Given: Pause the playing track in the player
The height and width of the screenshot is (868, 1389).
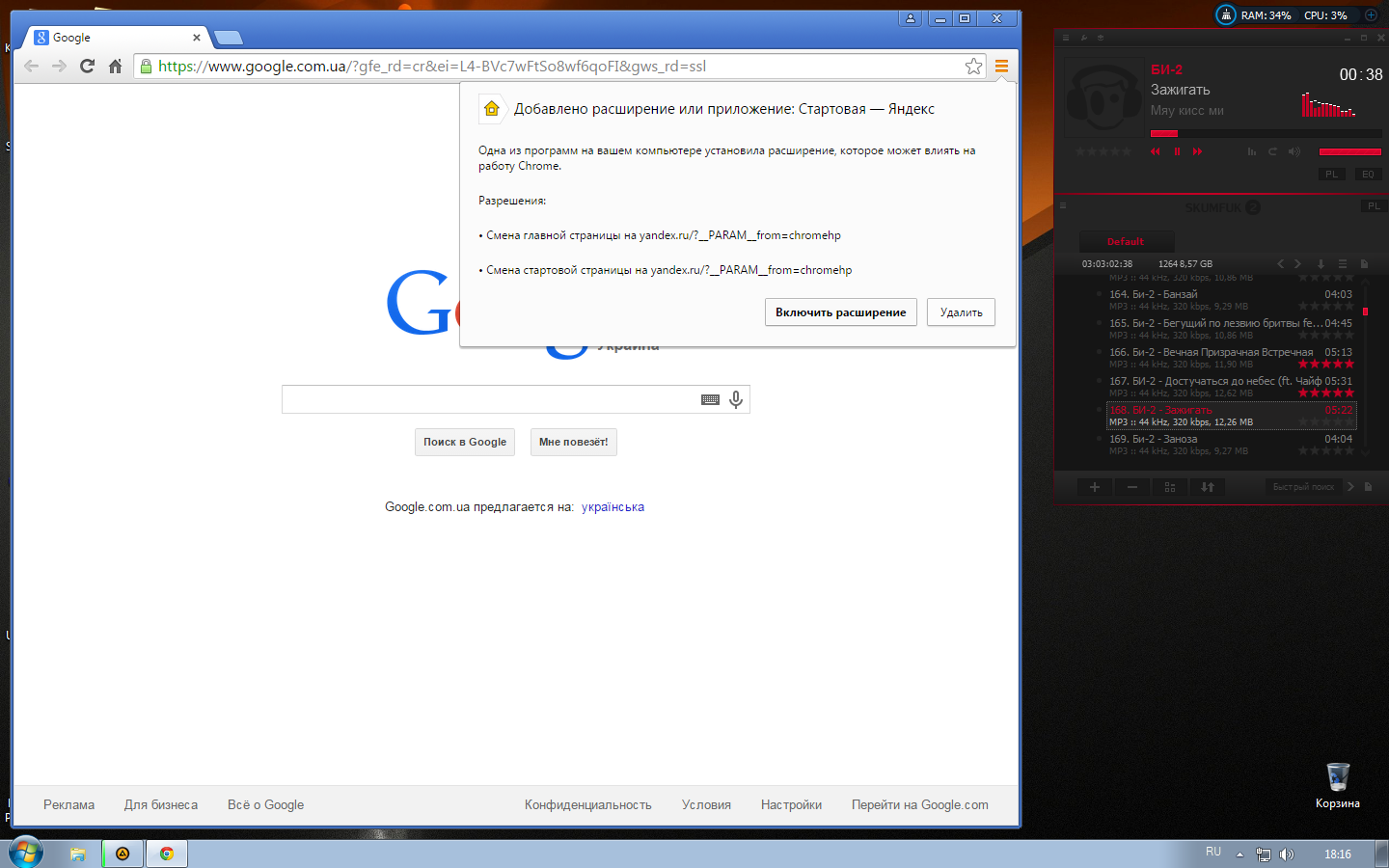Looking at the screenshot, I should pos(1177,151).
